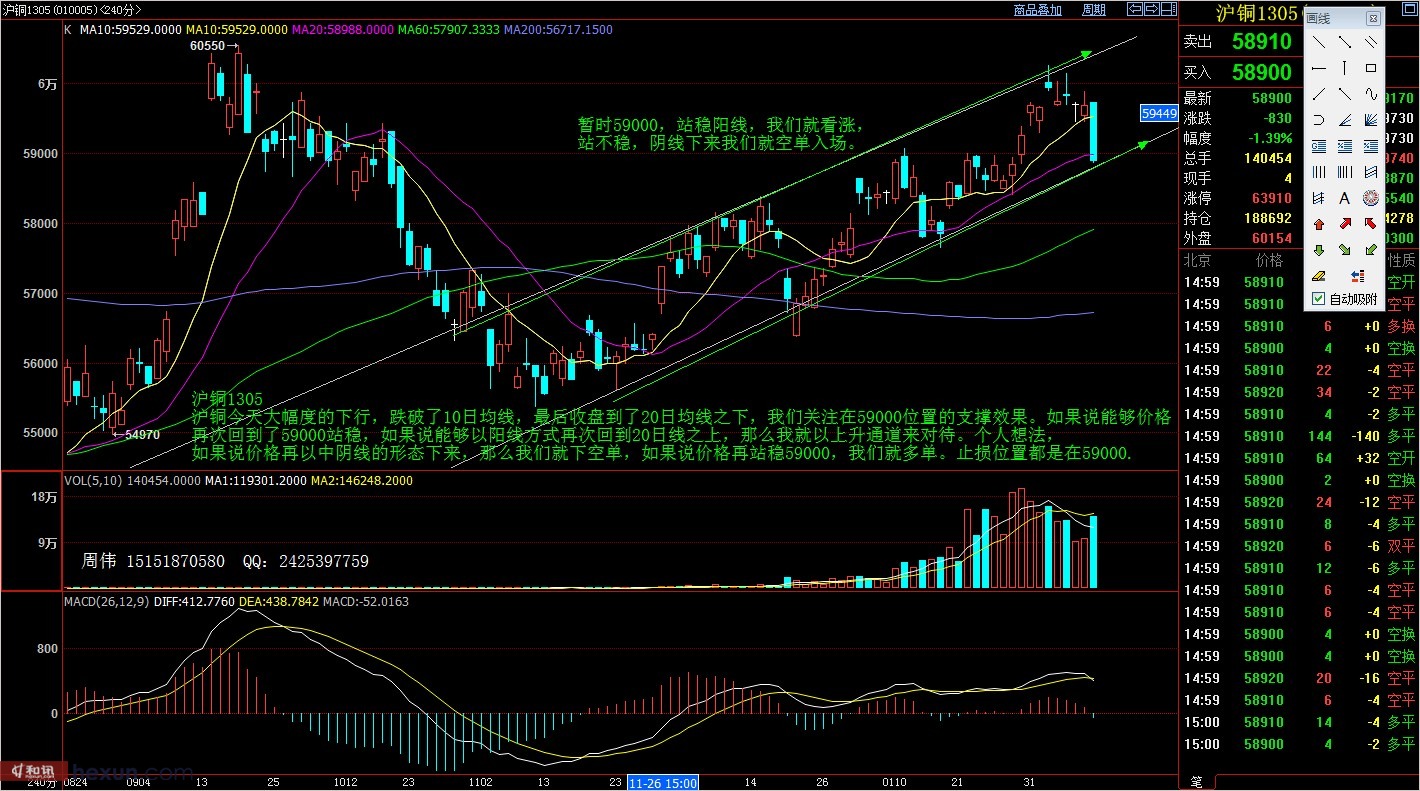Select the text annotation 'A' tool
Image resolution: width=1420 pixels, height=791 pixels.
tap(1345, 198)
